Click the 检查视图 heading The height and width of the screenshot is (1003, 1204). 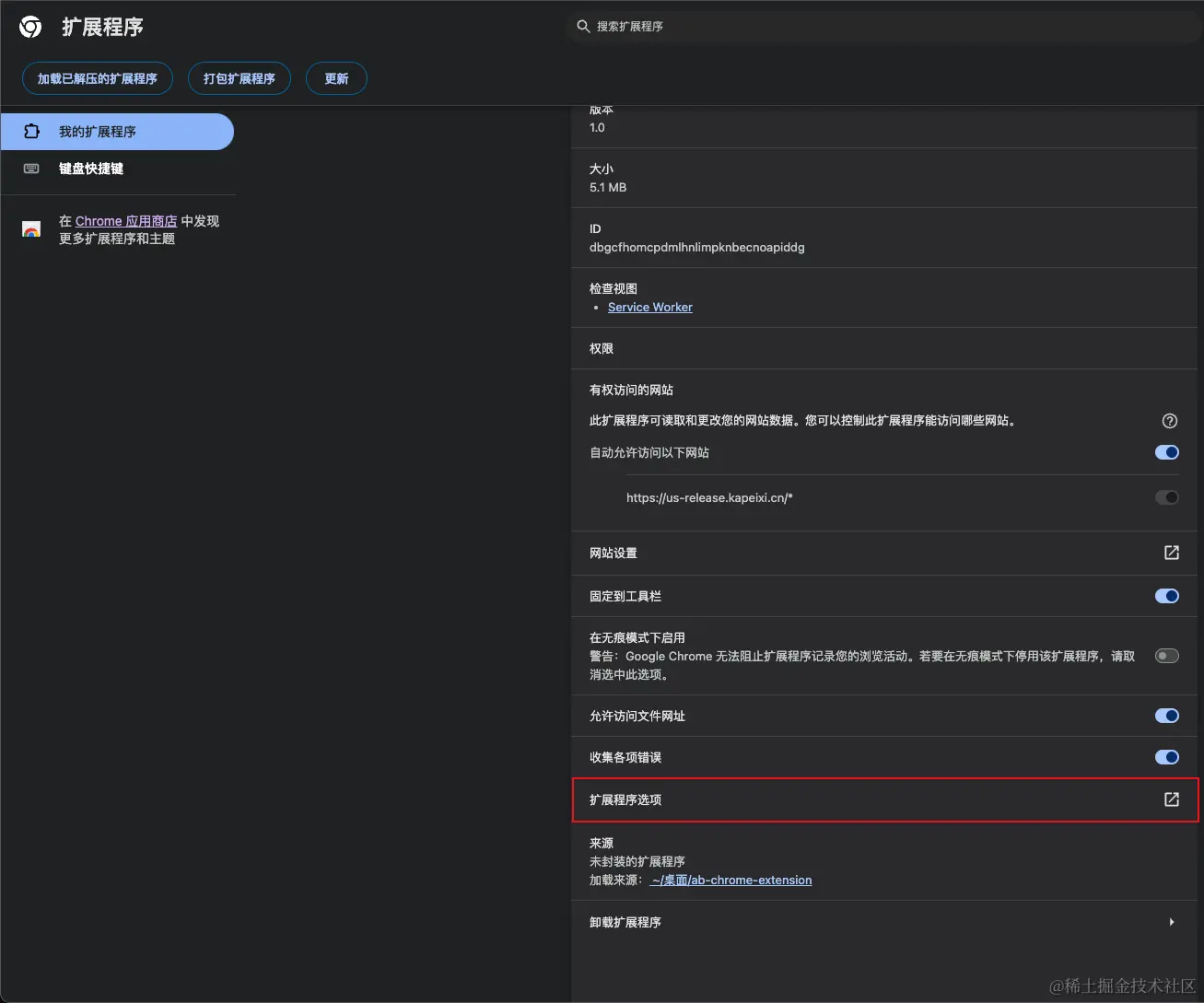tap(614, 288)
